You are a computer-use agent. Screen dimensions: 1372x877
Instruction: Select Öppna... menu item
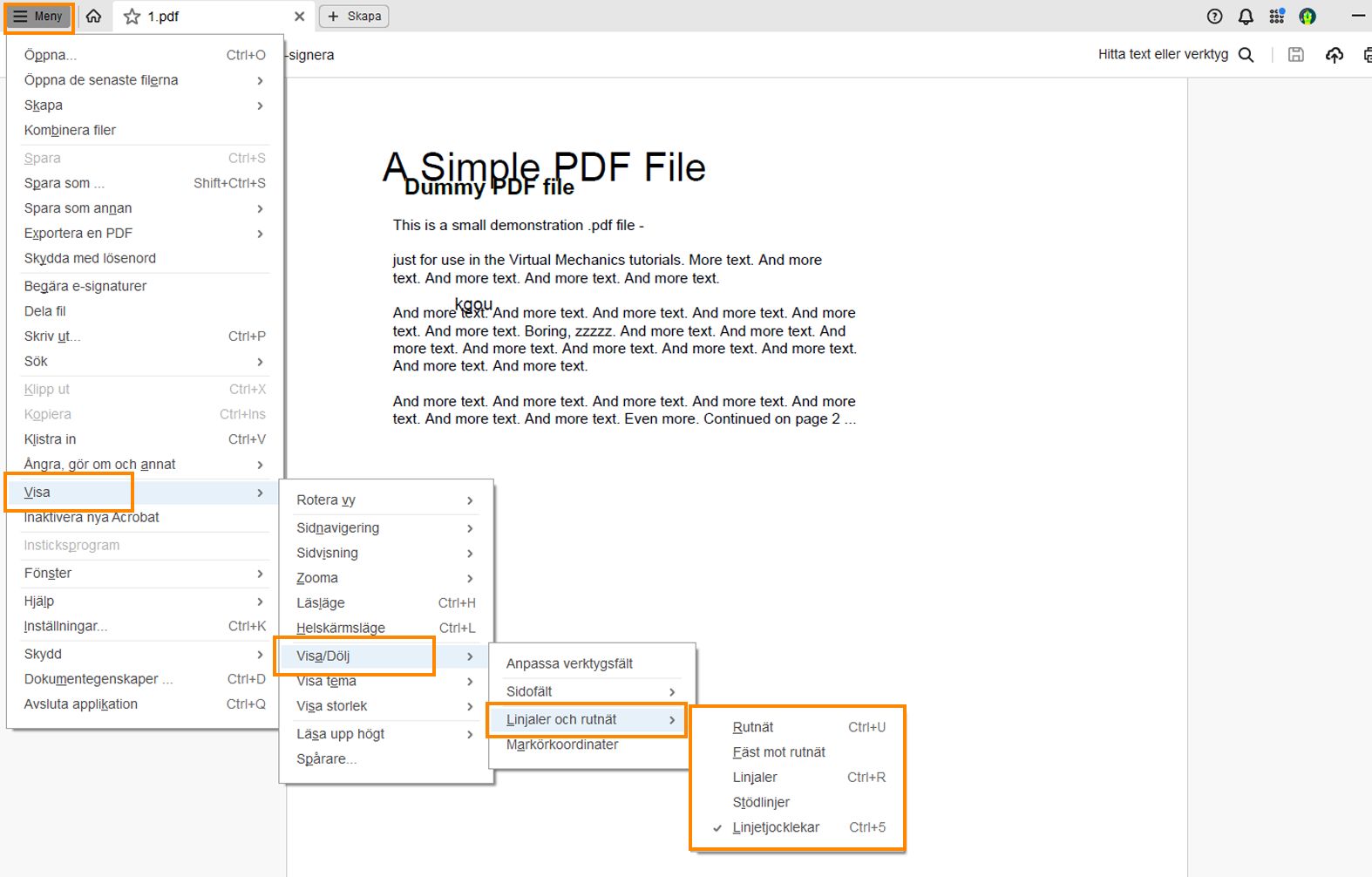click(145, 55)
